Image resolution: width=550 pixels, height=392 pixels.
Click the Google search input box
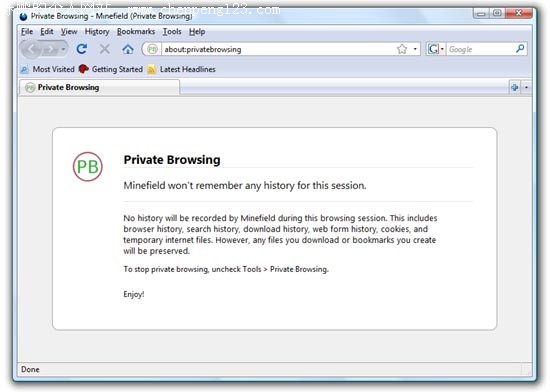(481, 49)
